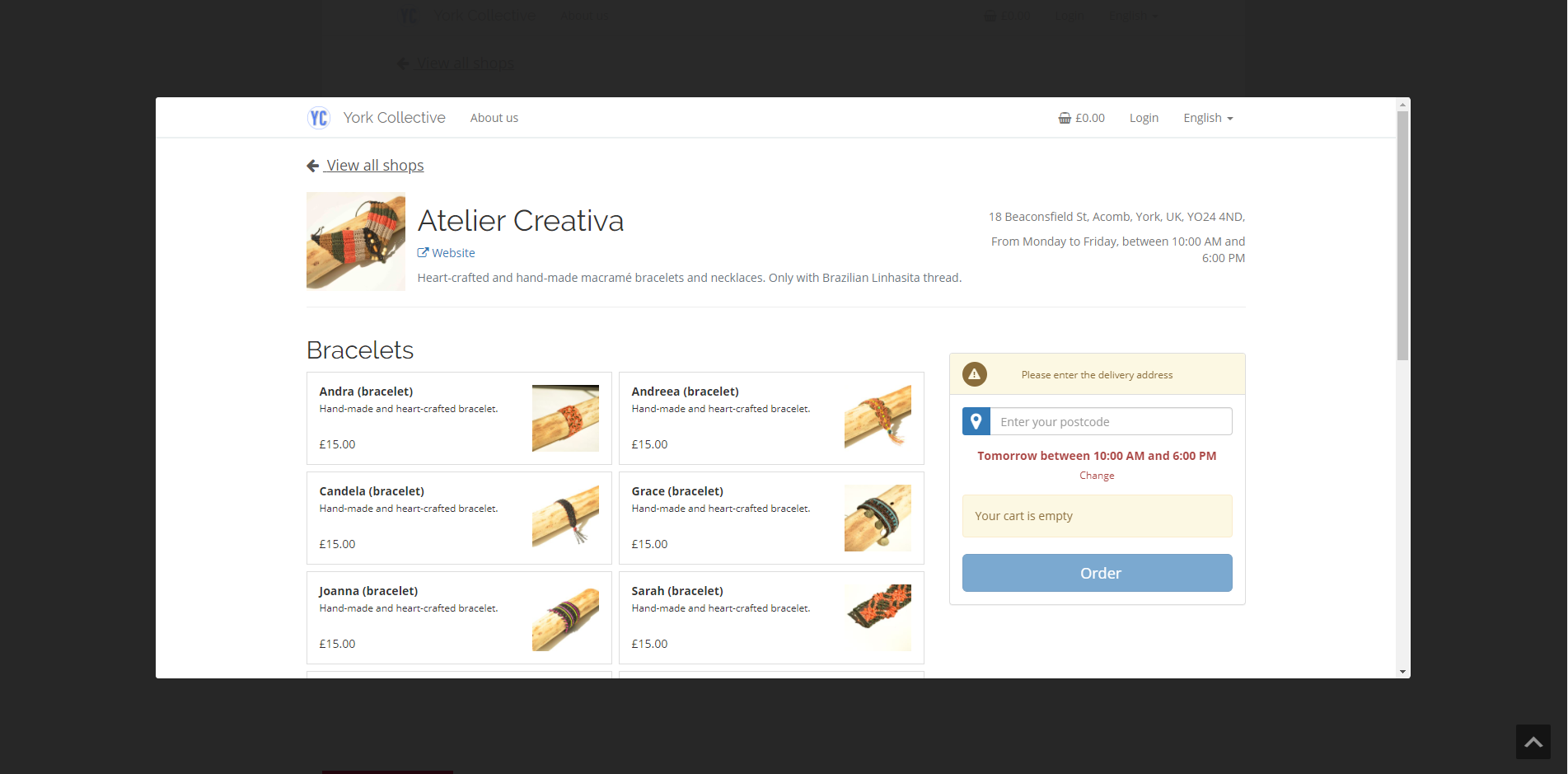Click the Grace (bracelet) product title
Viewport: 1568px width, 774px height.
[x=678, y=491]
